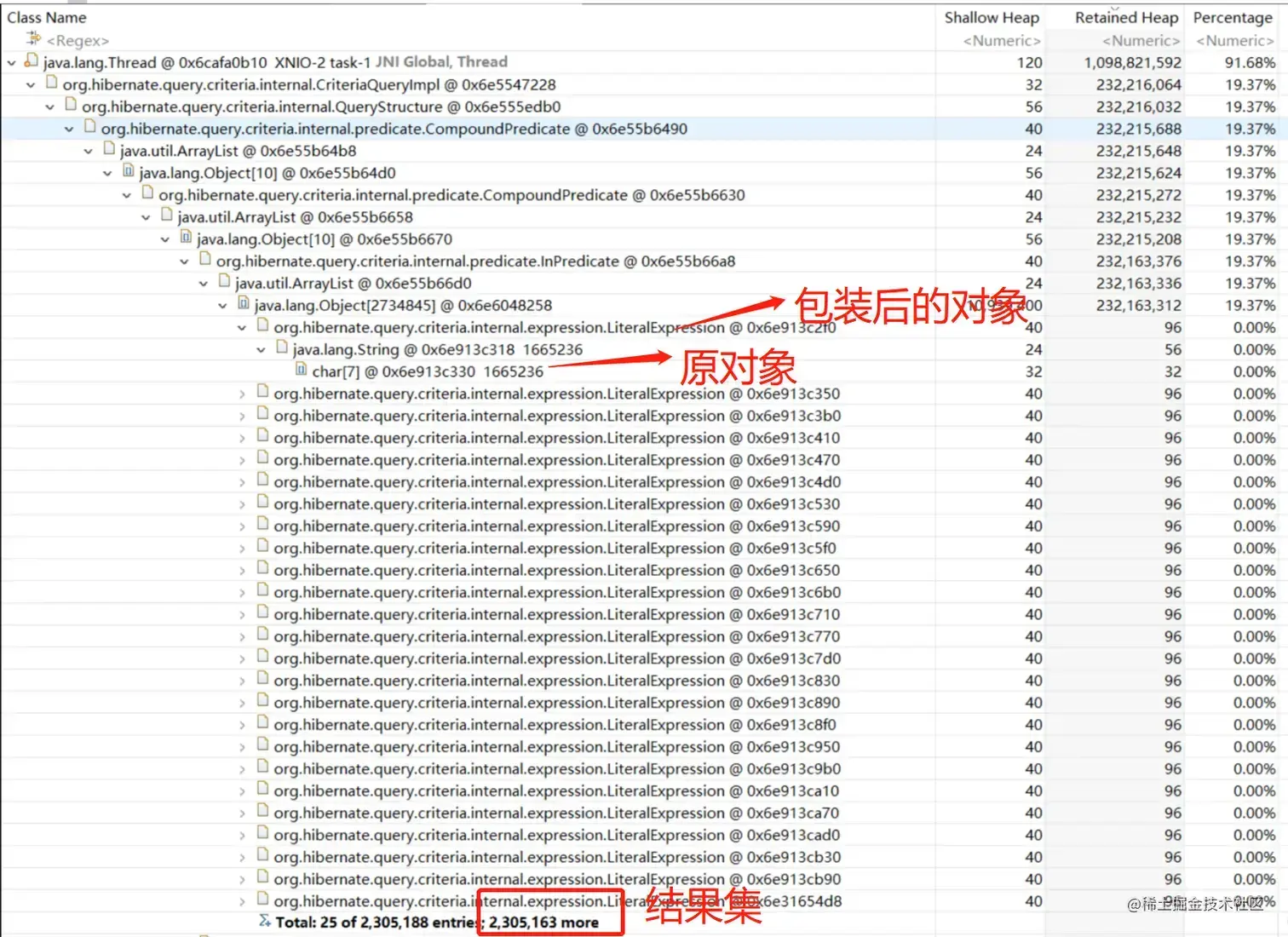Click array icon of Object[10] @ 0x6e55b6670
The image size is (1288, 937).
coord(186,238)
